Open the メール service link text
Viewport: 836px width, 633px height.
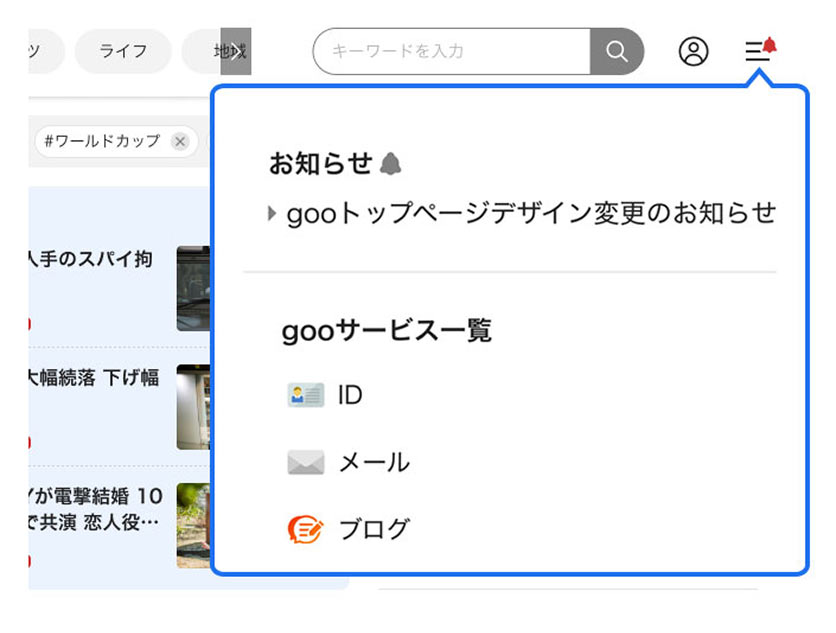[x=375, y=462]
